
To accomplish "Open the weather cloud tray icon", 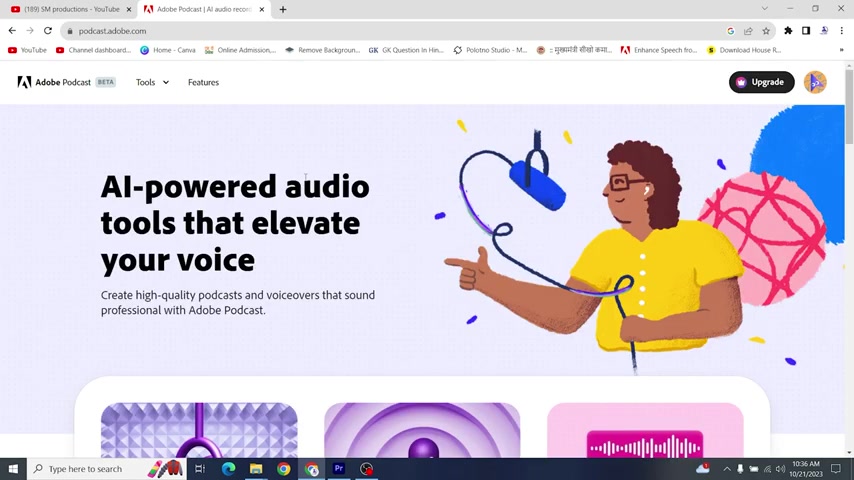I will (703, 469).
